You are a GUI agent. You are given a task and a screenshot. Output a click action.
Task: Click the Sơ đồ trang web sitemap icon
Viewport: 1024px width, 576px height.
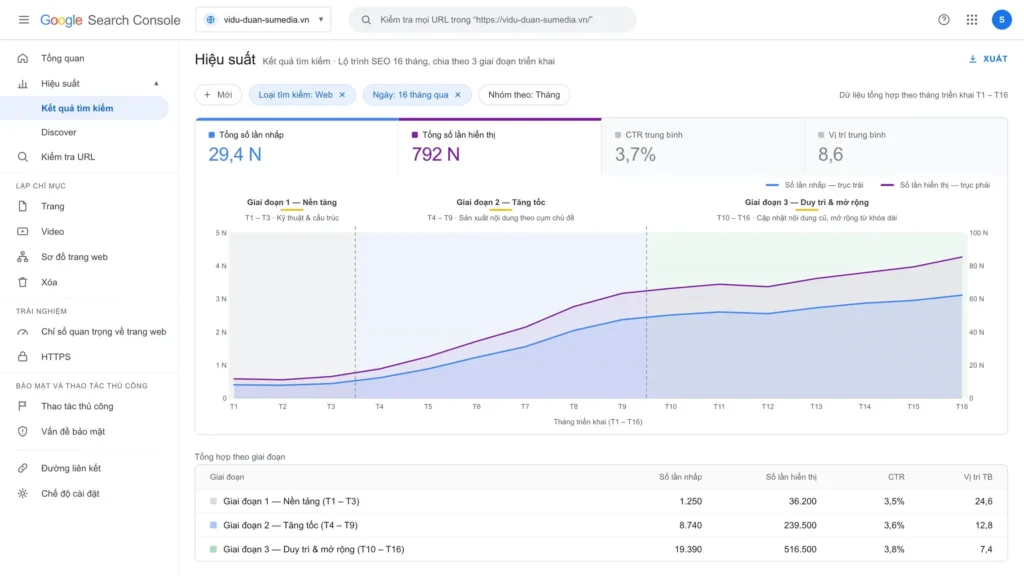tap(23, 257)
